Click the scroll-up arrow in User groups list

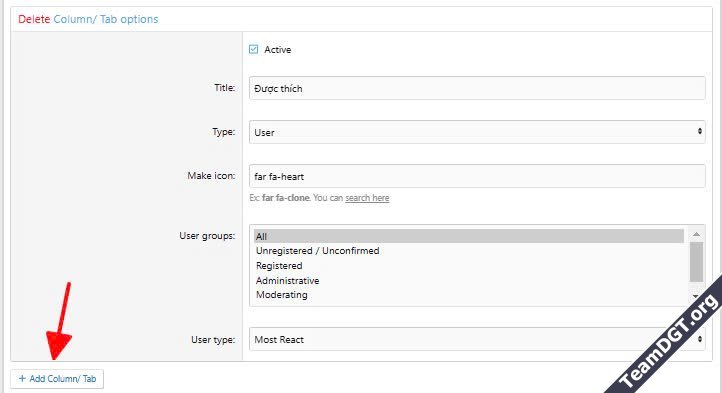696,235
